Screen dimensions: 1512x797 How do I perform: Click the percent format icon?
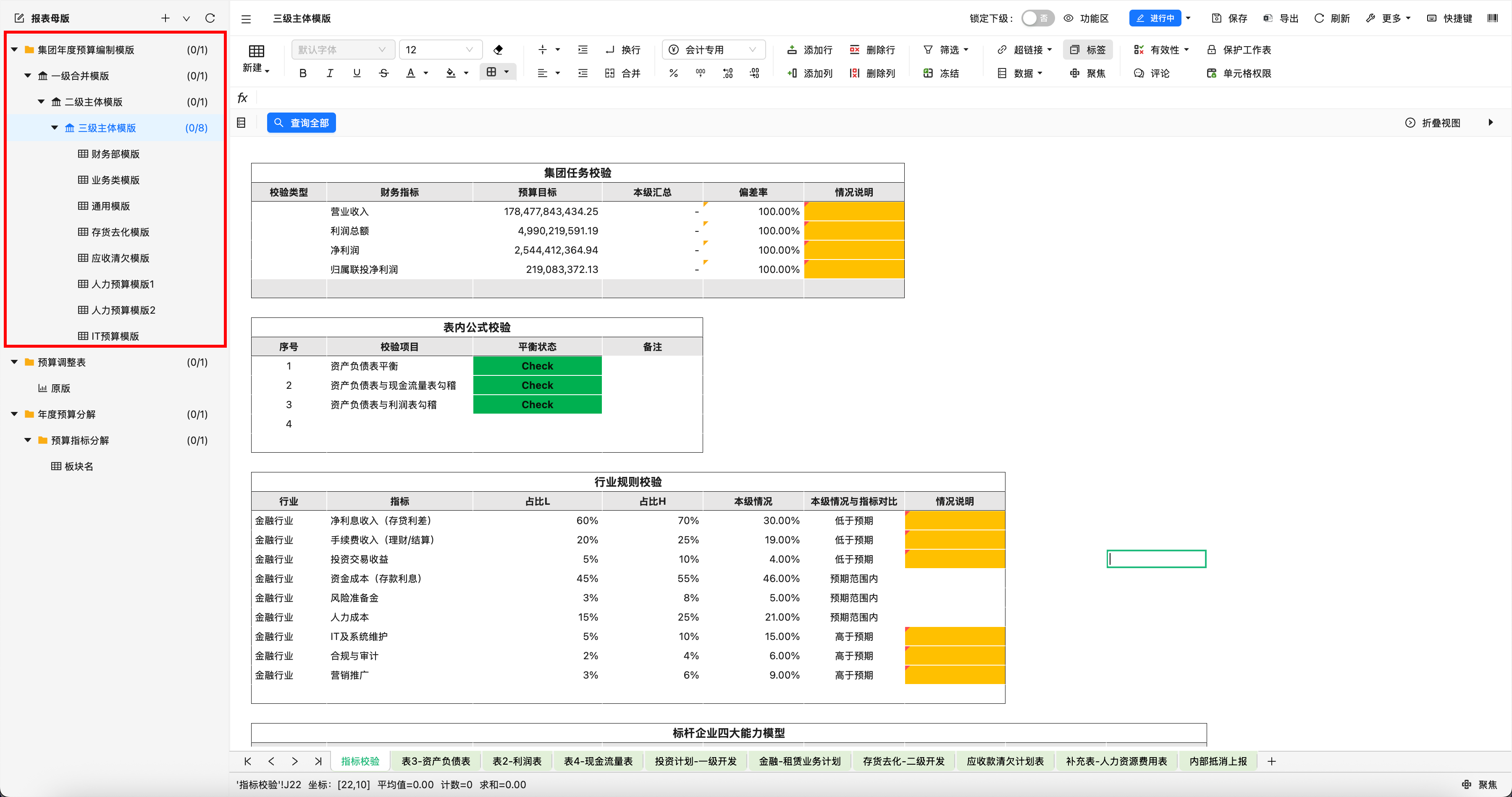673,73
